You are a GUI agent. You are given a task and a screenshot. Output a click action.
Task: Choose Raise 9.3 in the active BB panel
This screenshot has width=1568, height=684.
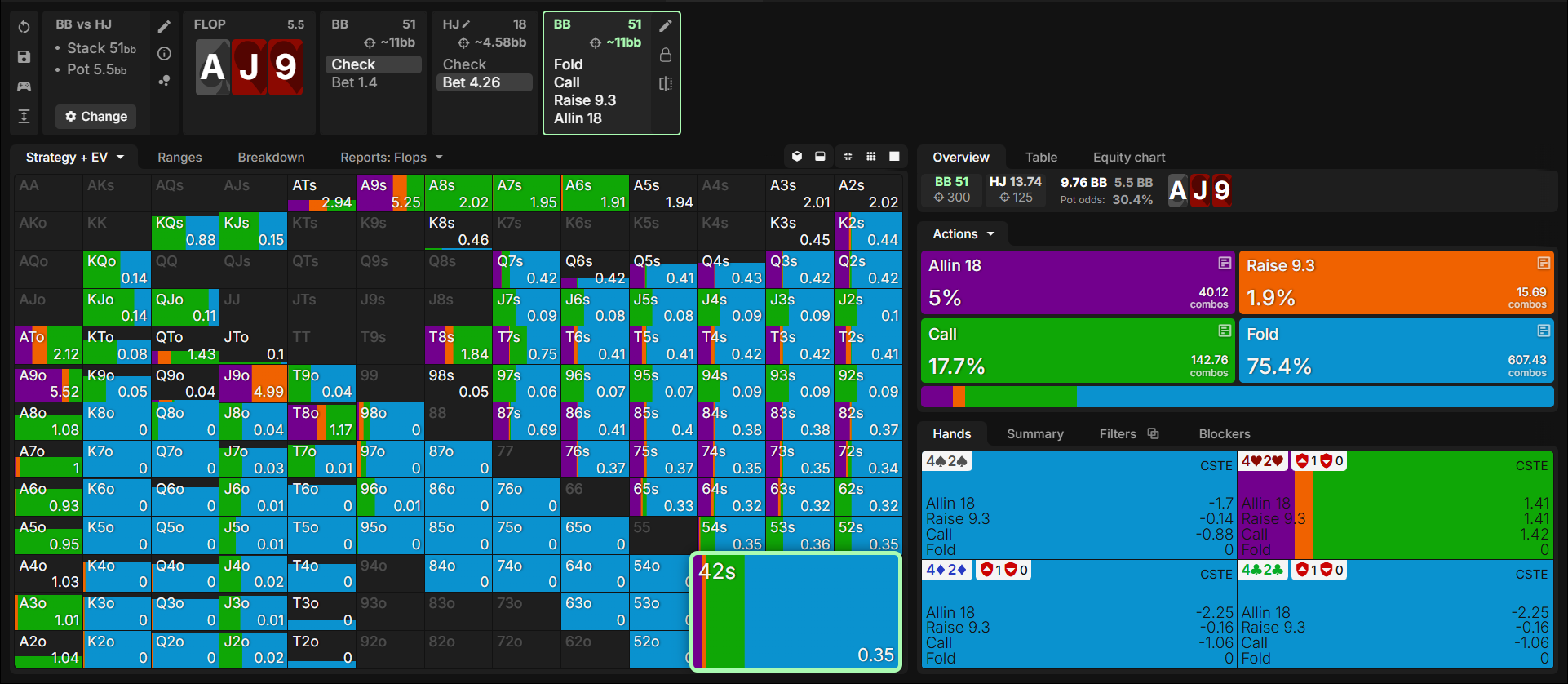click(585, 100)
